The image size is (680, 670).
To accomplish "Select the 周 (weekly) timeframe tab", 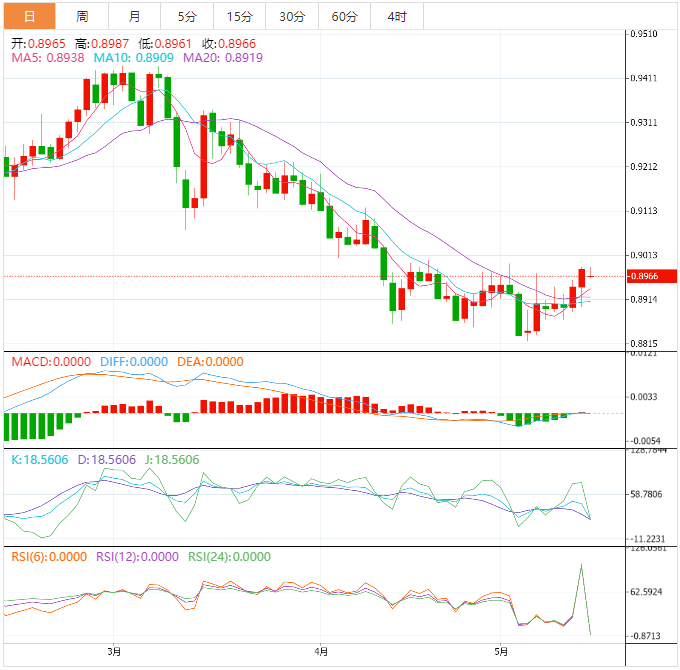I will tap(82, 16).
